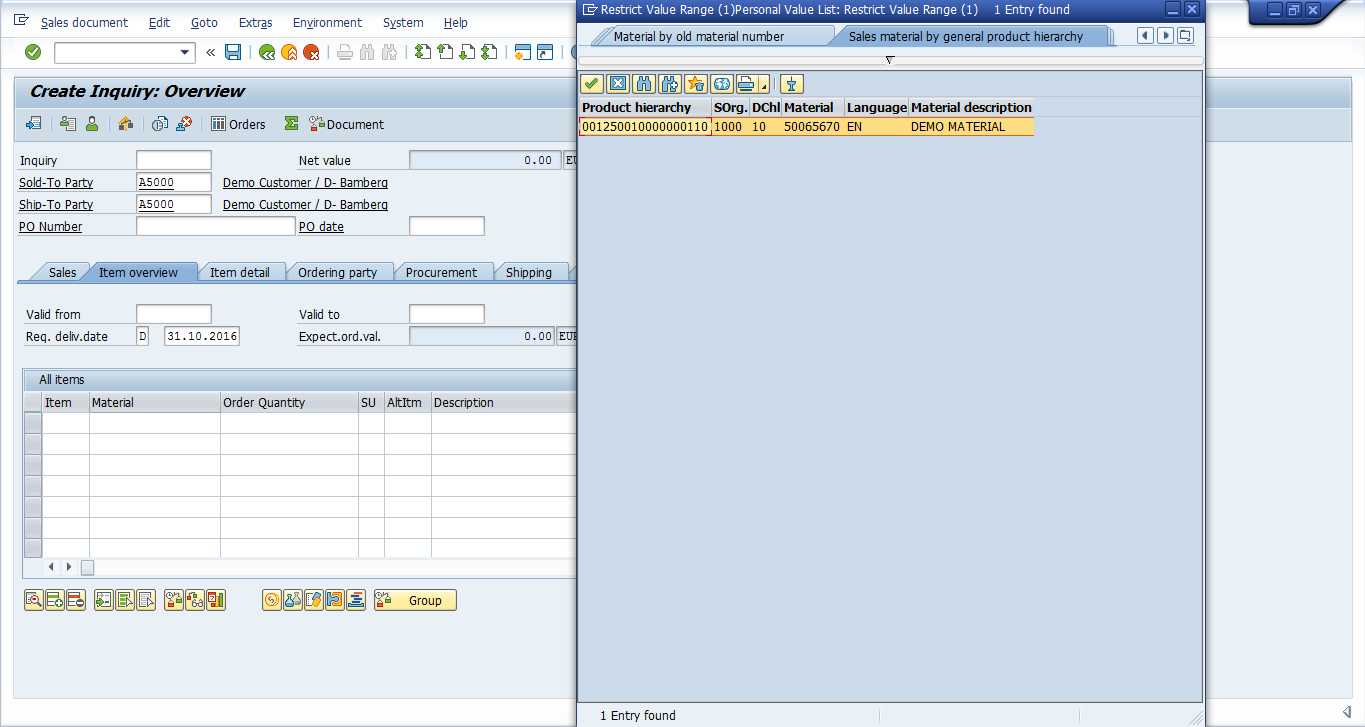Show previous search help tab arrow
This screenshot has width=1365, height=727.
pos(1147,36)
